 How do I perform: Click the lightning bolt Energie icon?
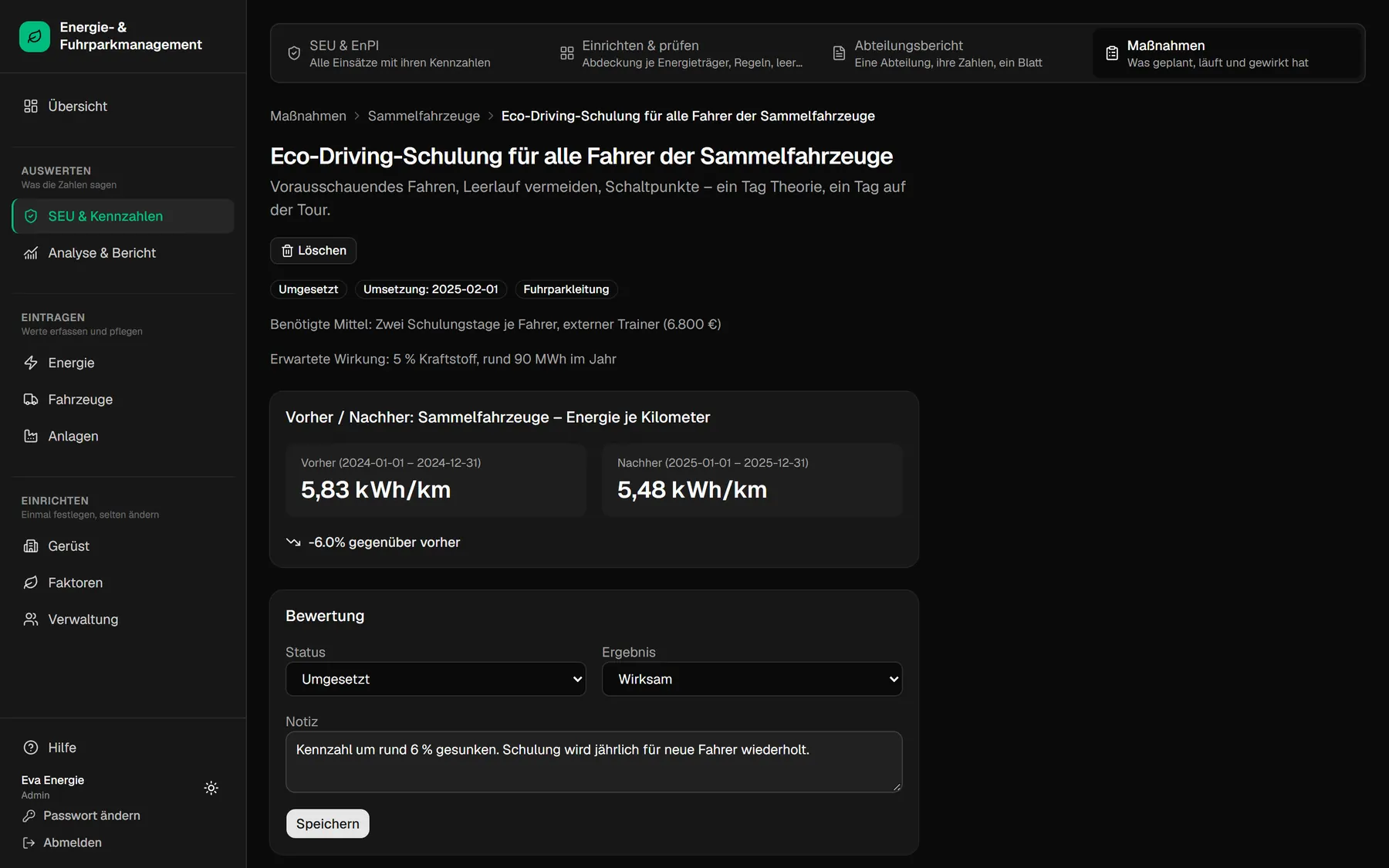point(31,363)
